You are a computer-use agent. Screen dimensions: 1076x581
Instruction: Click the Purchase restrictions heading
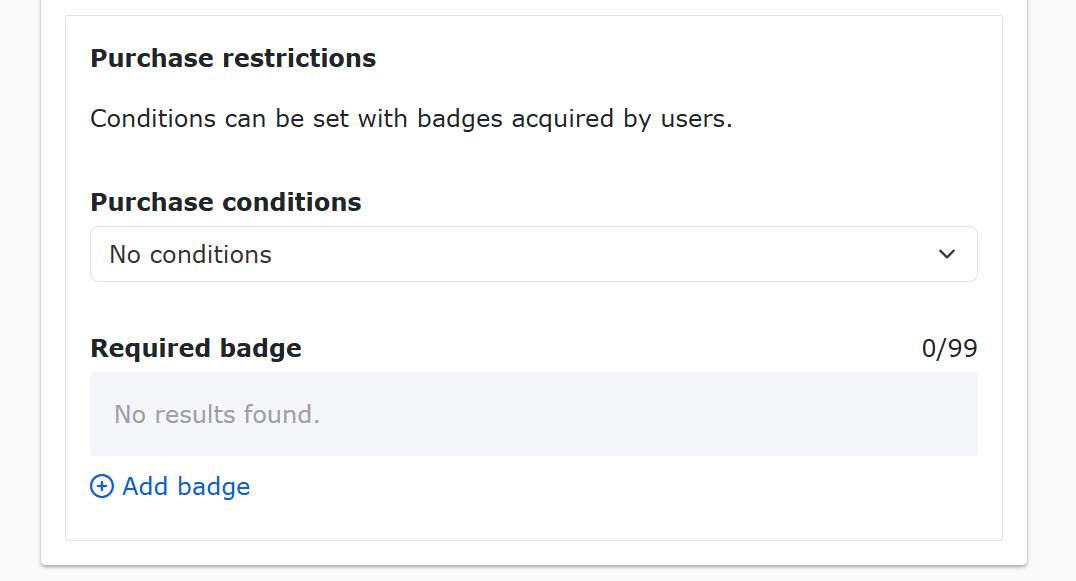click(233, 58)
